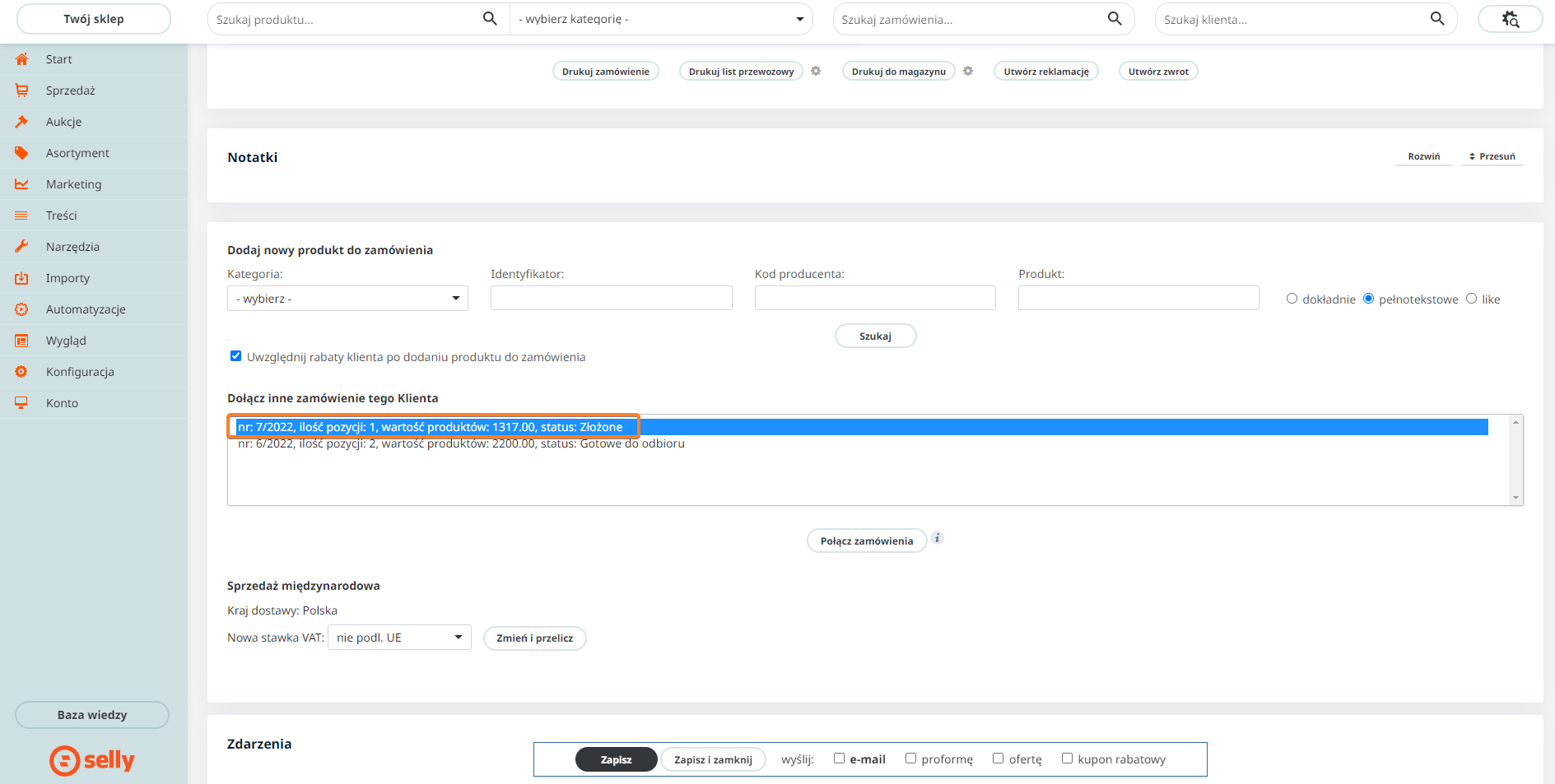Screen dimensions: 1555x784
Task: Select the dokładnie radio option
Action: point(1292,299)
